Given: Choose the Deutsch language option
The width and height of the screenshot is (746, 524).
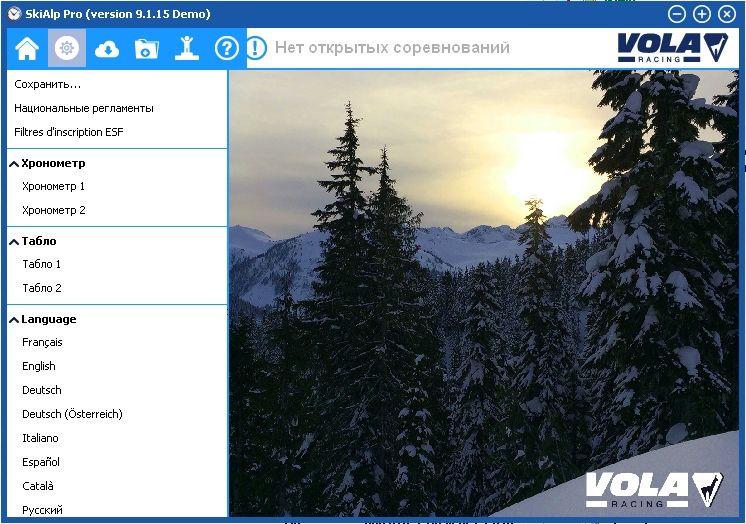Looking at the screenshot, I should click(x=41, y=390).
